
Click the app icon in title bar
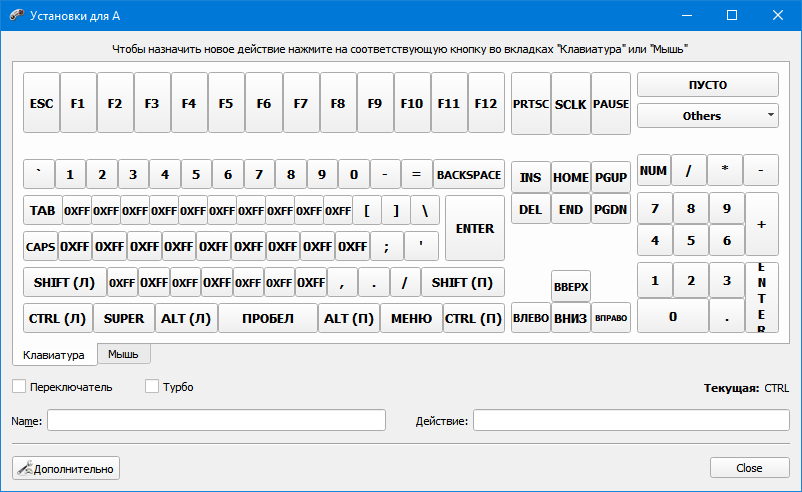pyautogui.click(x=15, y=15)
